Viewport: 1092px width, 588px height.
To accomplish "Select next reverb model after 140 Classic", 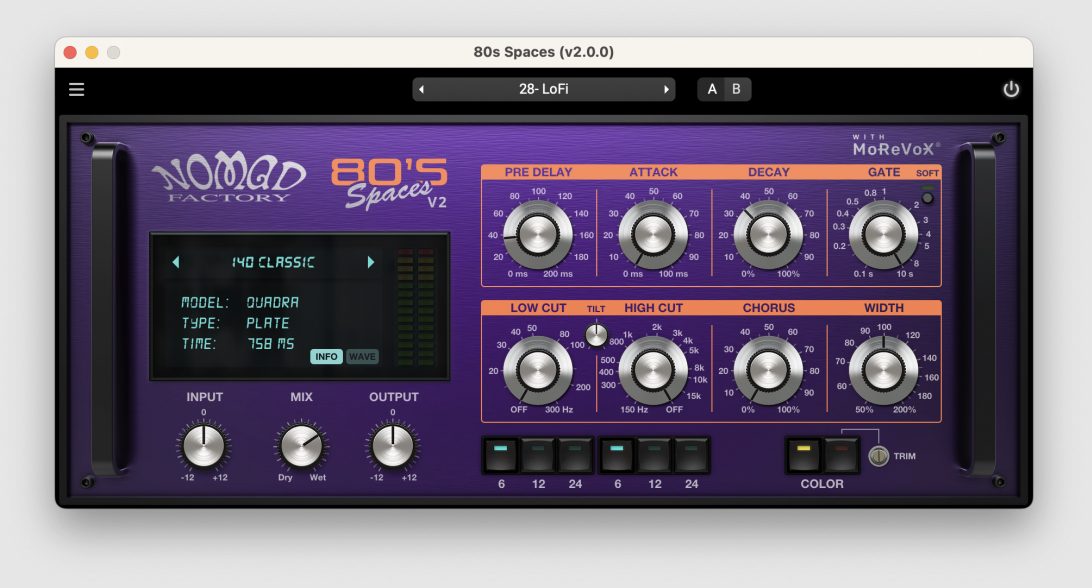I will click(370, 262).
